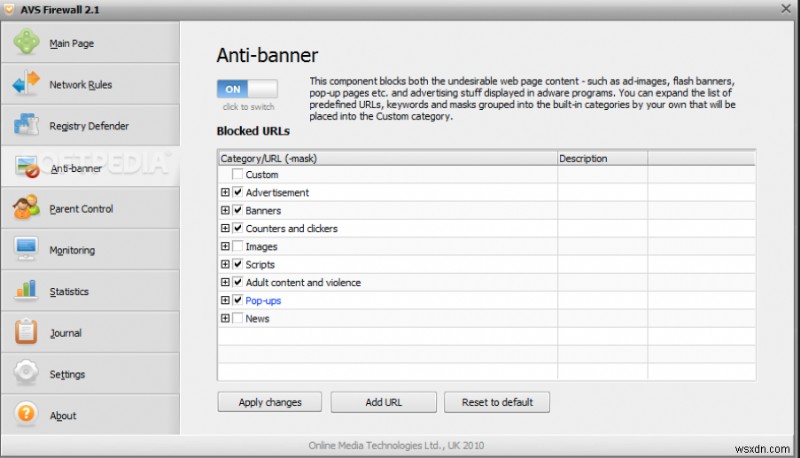Uncheck Counters and clickers checkbox
Viewport: 800px width, 458px height.
point(237,228)
